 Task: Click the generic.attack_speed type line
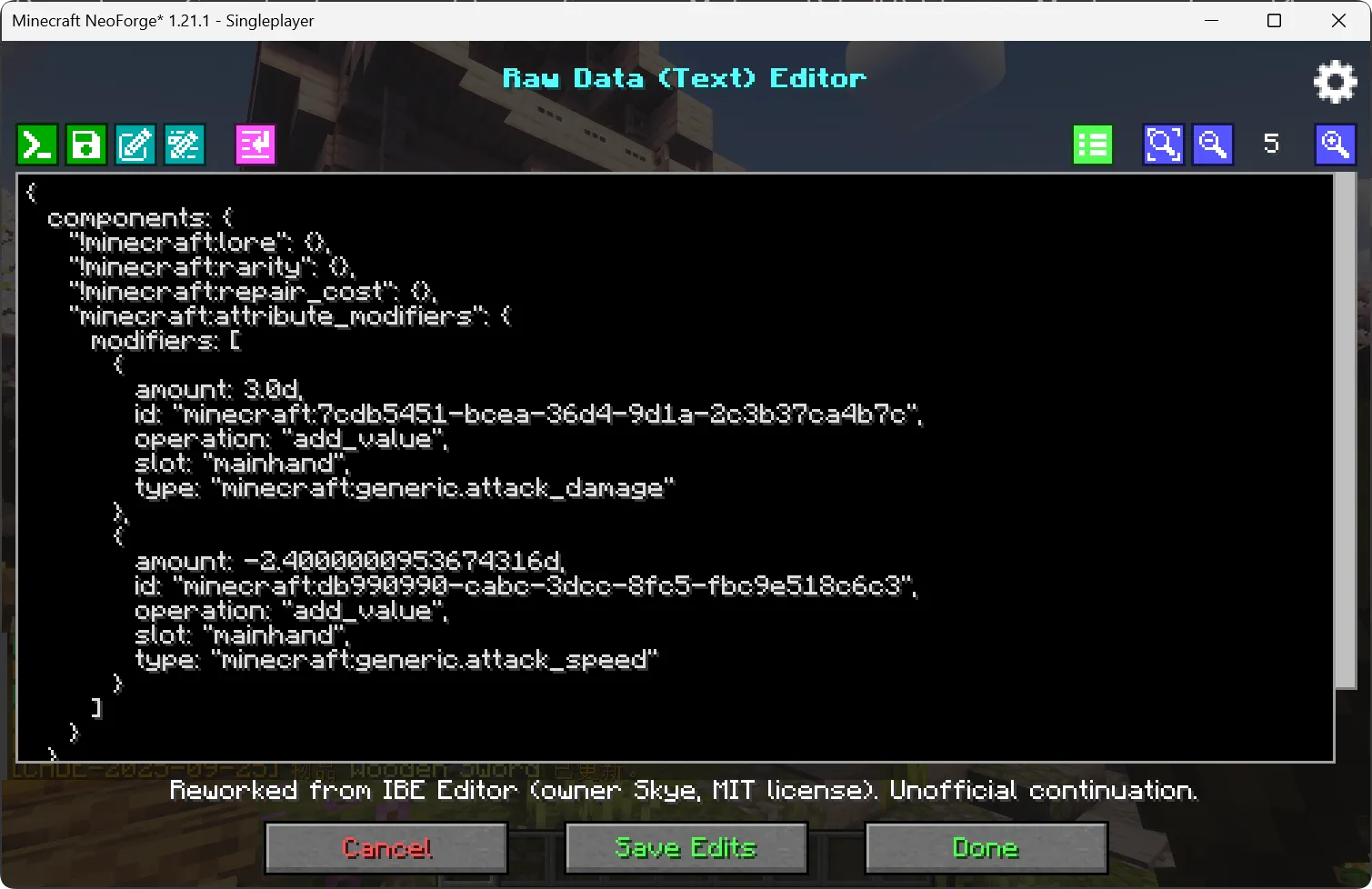396,659
